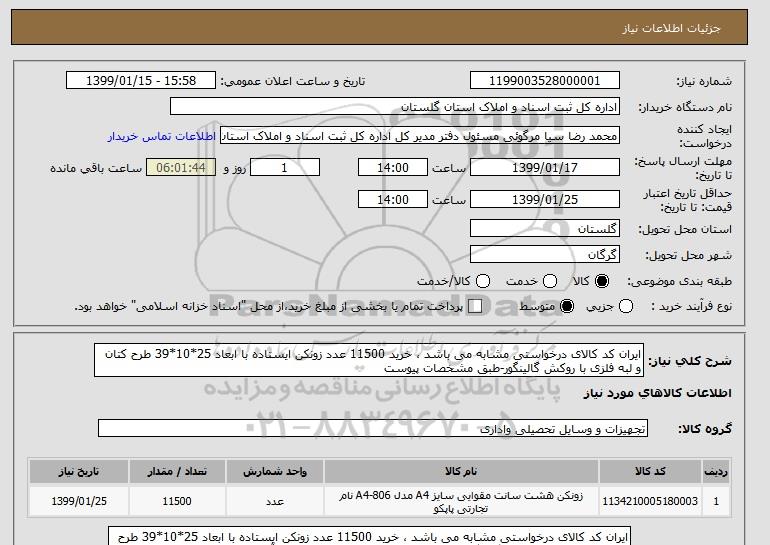Click the کد کالا column header

coord(650,471)
